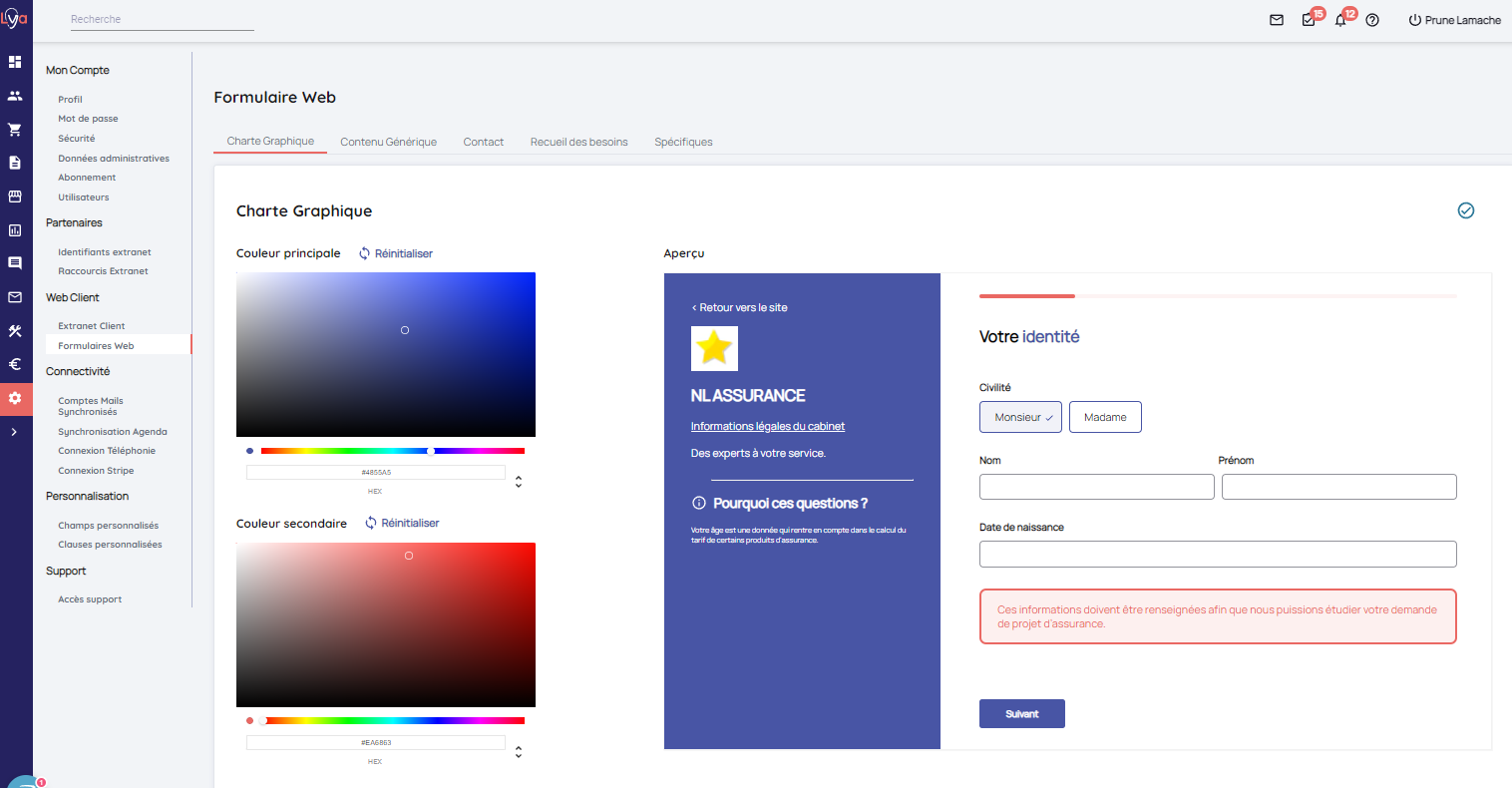Screen dimensions: 1512x788
Task: Open the tools wrench sidebar icon
Action: (x=15, y=331)
